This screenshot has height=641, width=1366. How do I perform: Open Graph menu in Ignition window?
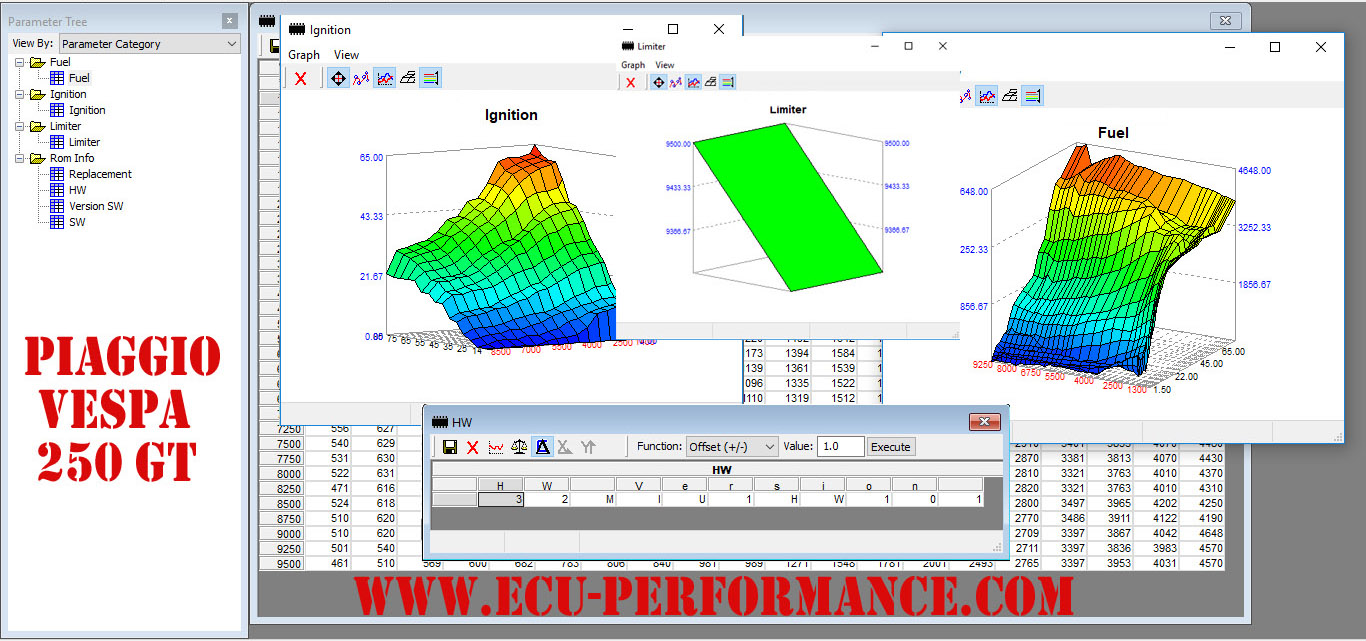coord(304,55)
